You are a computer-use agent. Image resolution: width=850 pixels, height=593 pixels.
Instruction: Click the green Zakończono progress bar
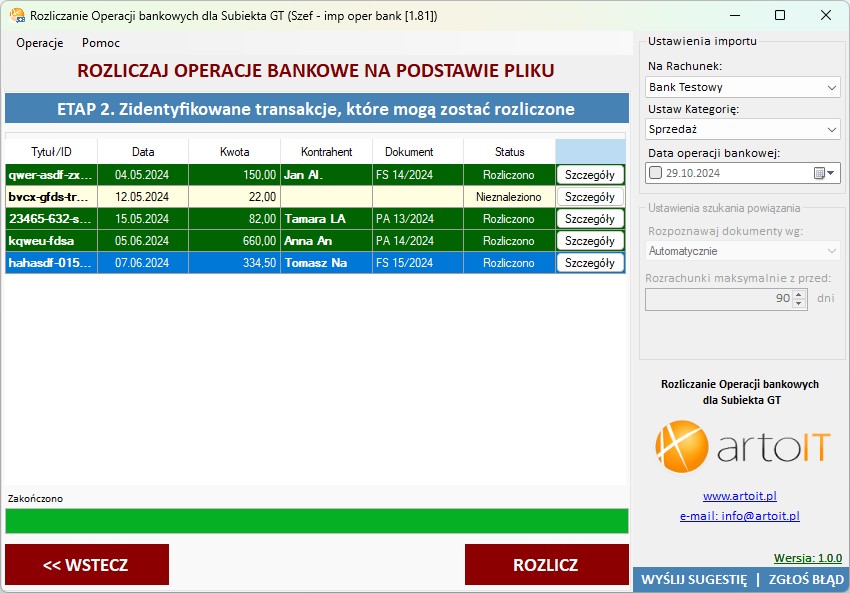[x=316, y=521]
